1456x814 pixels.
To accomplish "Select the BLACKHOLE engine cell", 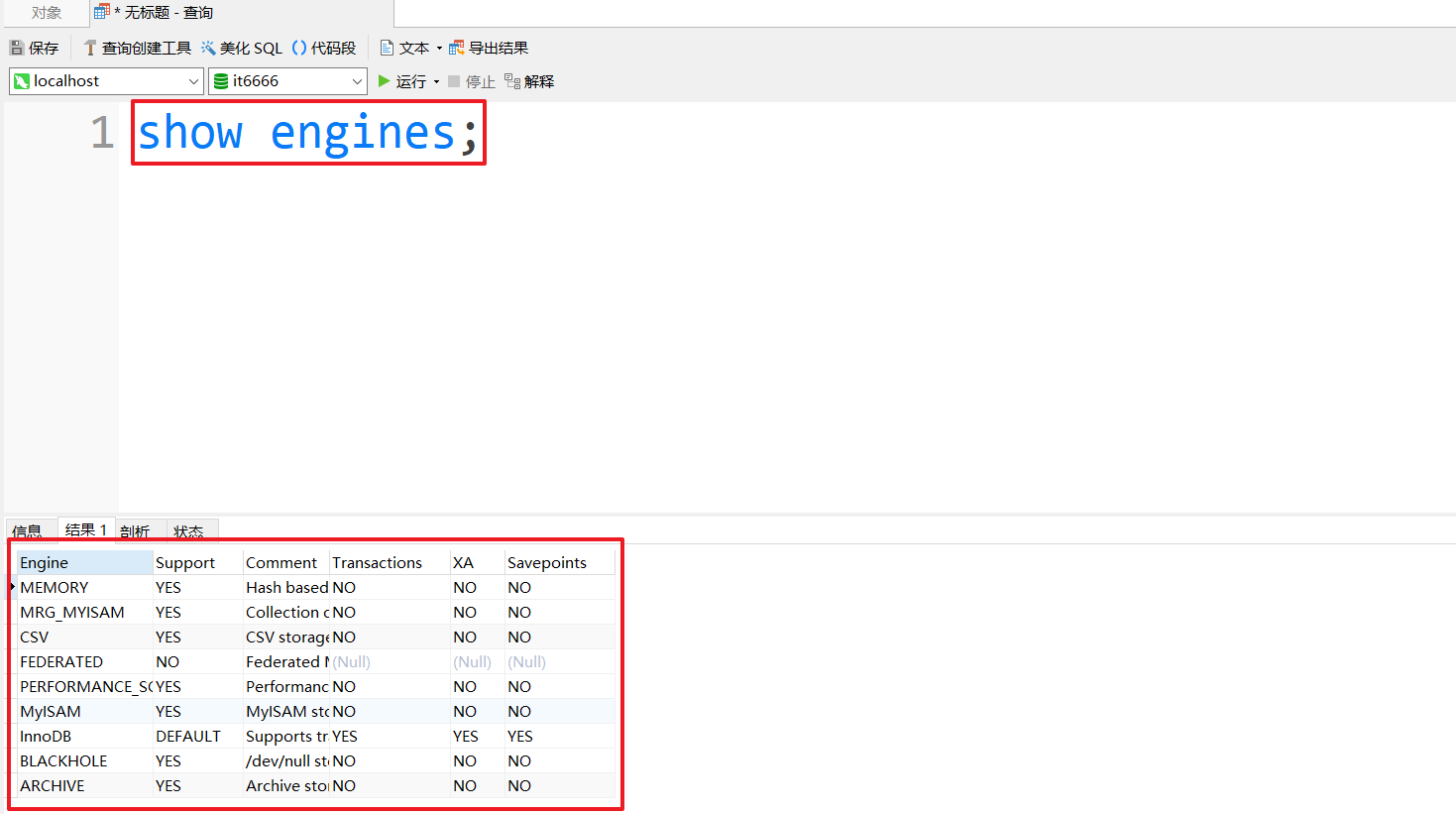I will click(85, 760).
